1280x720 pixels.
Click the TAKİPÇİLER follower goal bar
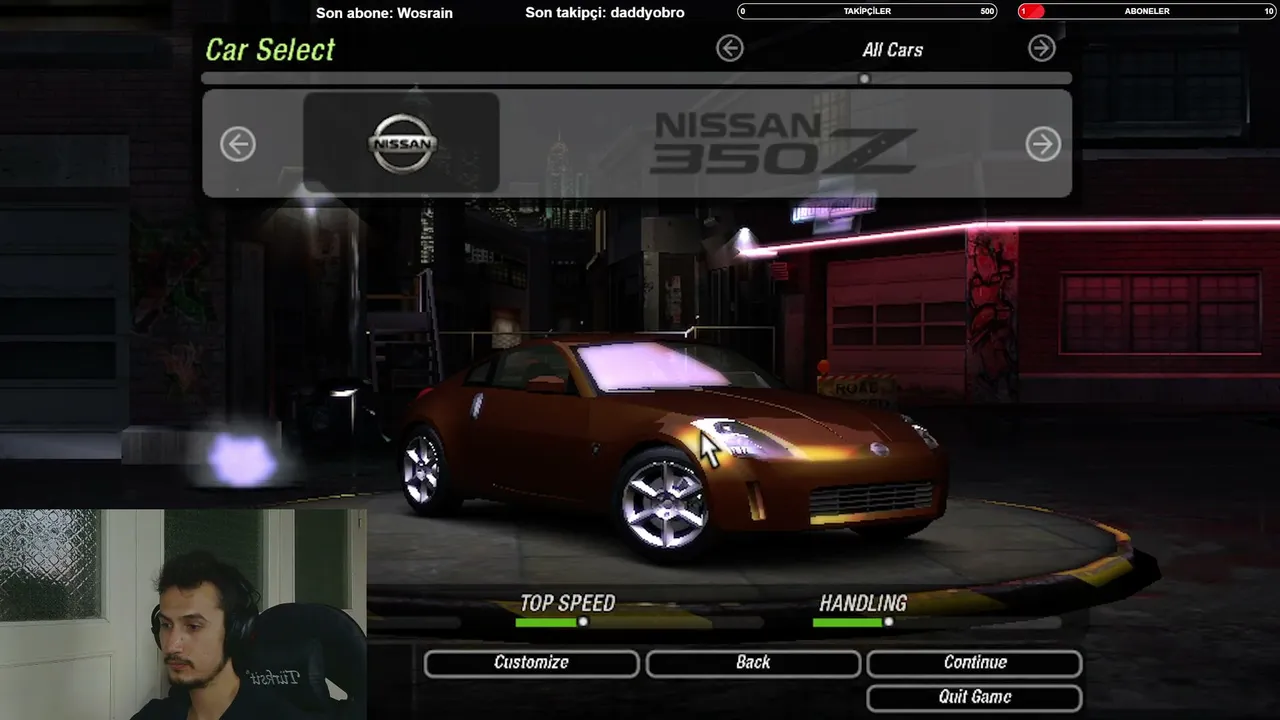pos(867,11)
